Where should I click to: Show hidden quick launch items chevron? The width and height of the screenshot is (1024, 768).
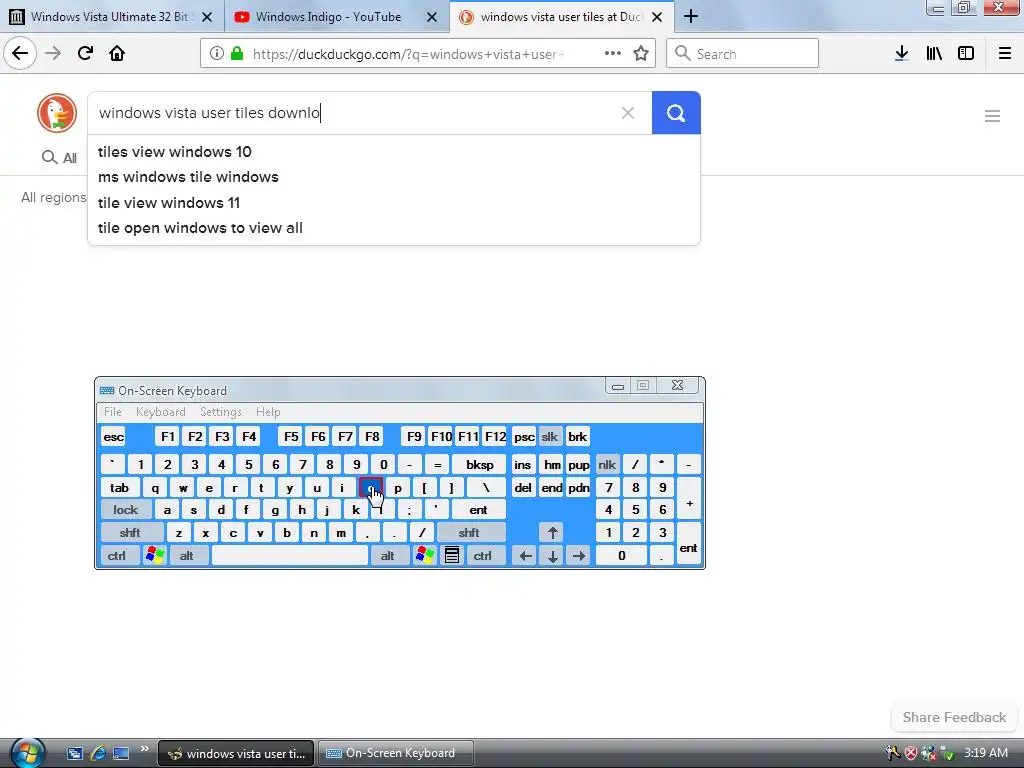click(144, 748)
